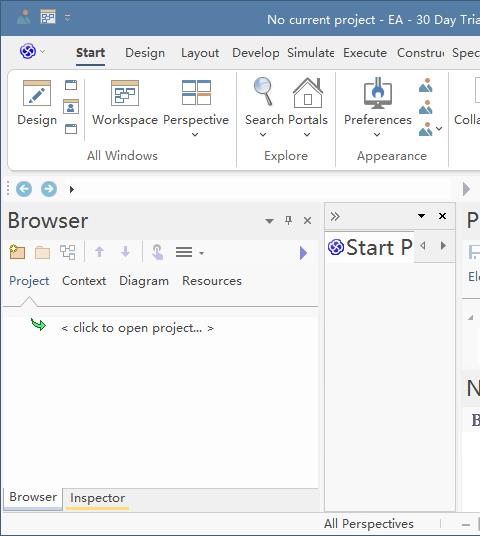Click the bottom visual style icon in Appearance

click(x=426, y=129)
